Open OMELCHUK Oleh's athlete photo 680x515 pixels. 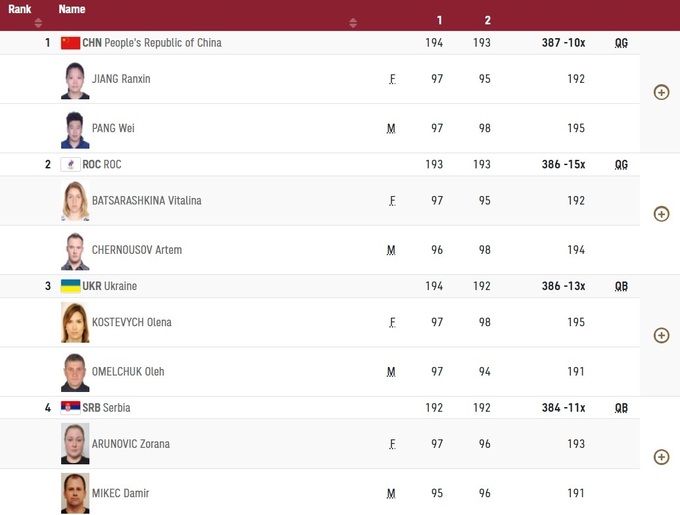(75, 372)
